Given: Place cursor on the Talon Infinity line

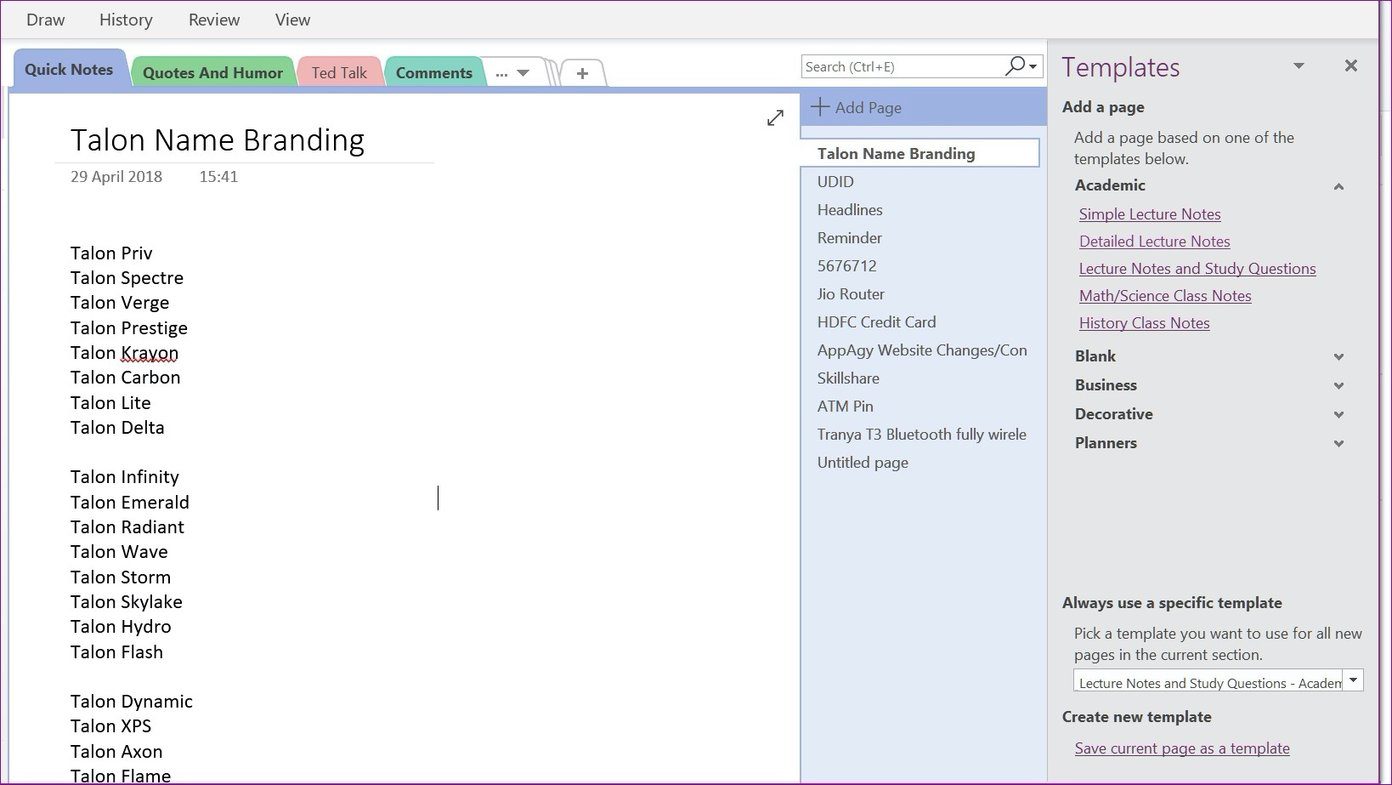Looking at the screenshot, I should click(x=124, y=476).
